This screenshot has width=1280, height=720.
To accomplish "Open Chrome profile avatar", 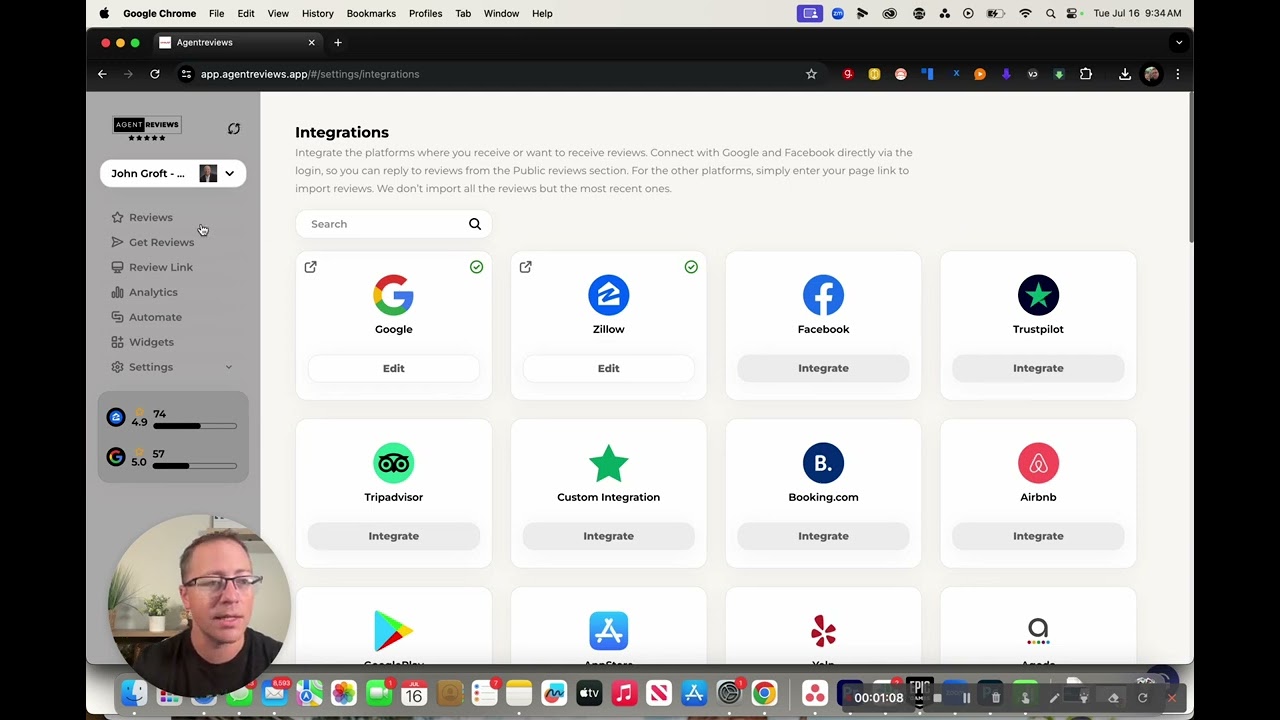I will point(1152,74).
